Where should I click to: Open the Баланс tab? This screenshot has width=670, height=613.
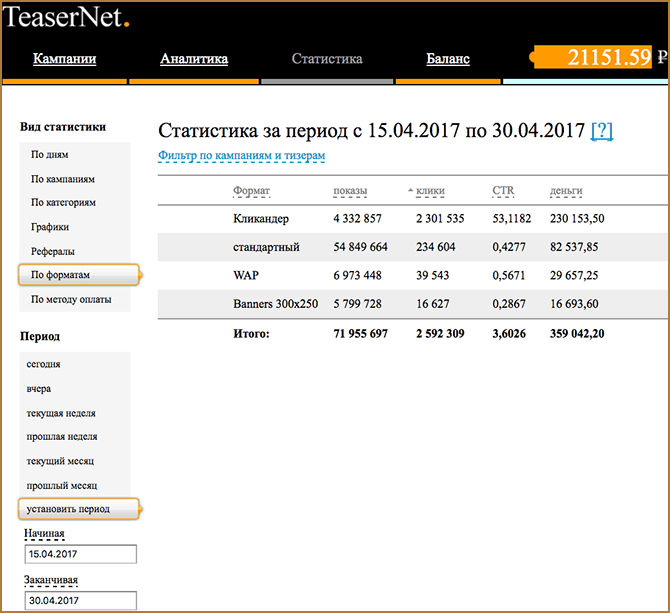pos(448,59)
